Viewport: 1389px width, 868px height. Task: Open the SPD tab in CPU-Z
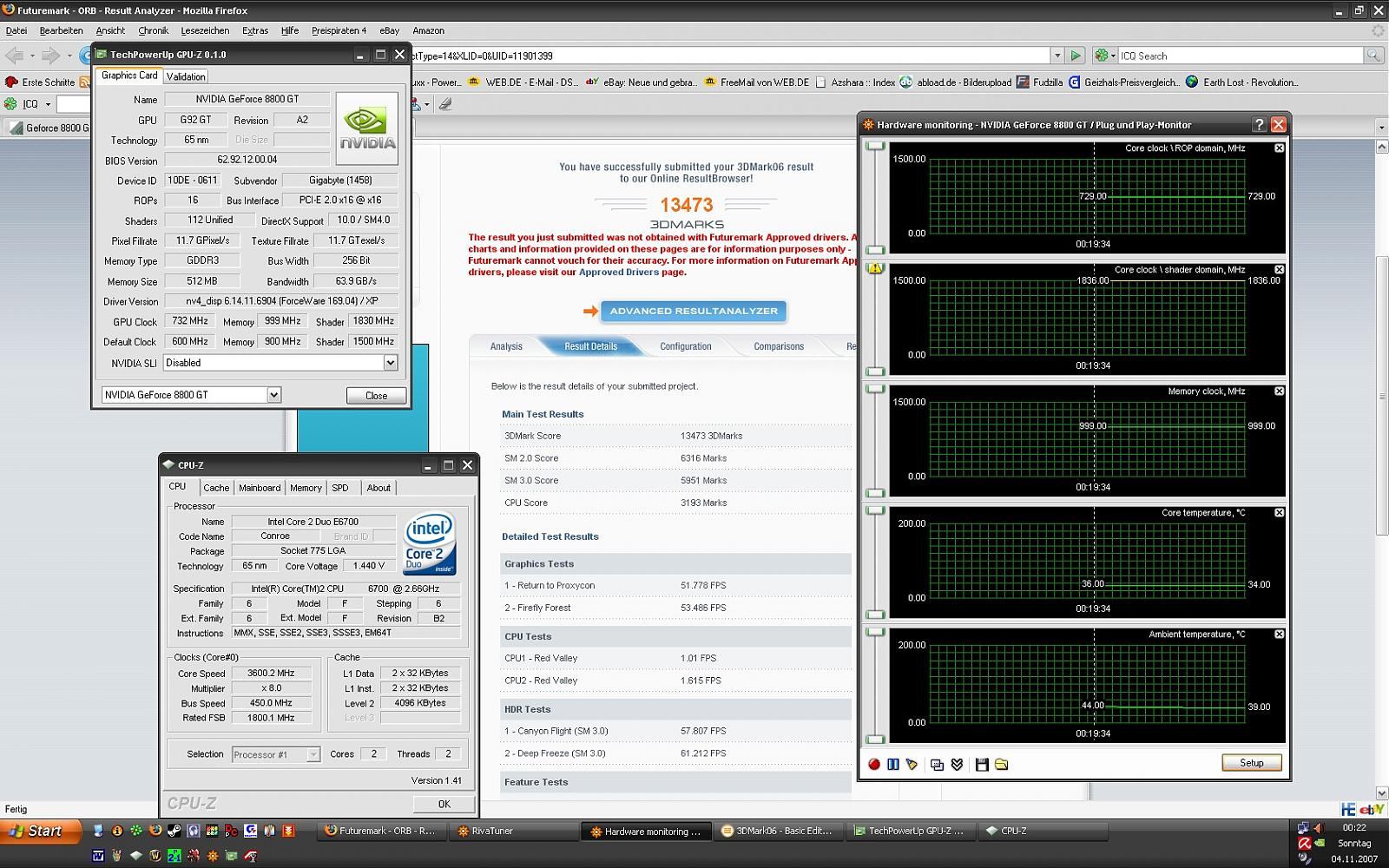[340, 488]
